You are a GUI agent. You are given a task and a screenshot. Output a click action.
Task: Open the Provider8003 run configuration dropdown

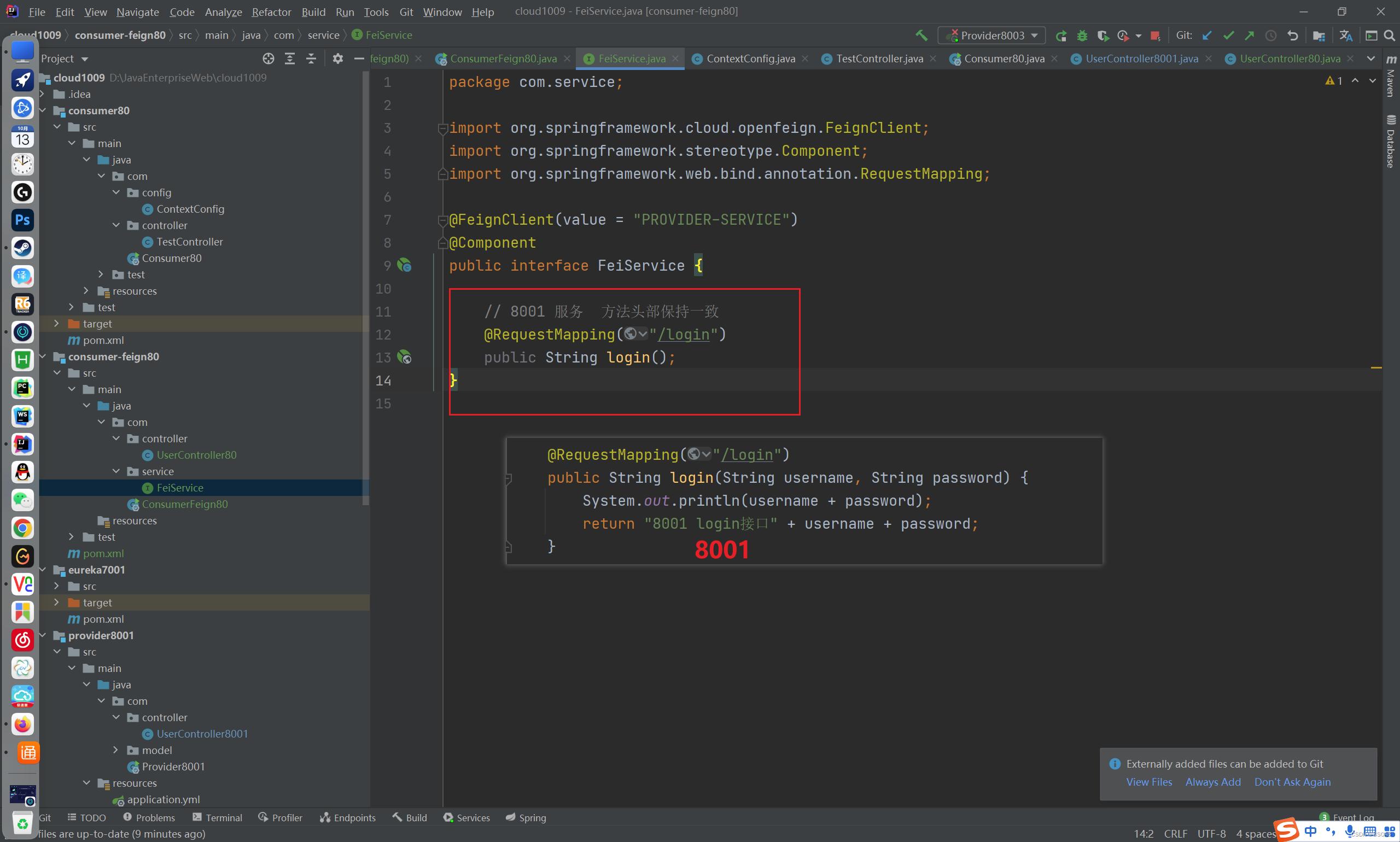(993, 35)
